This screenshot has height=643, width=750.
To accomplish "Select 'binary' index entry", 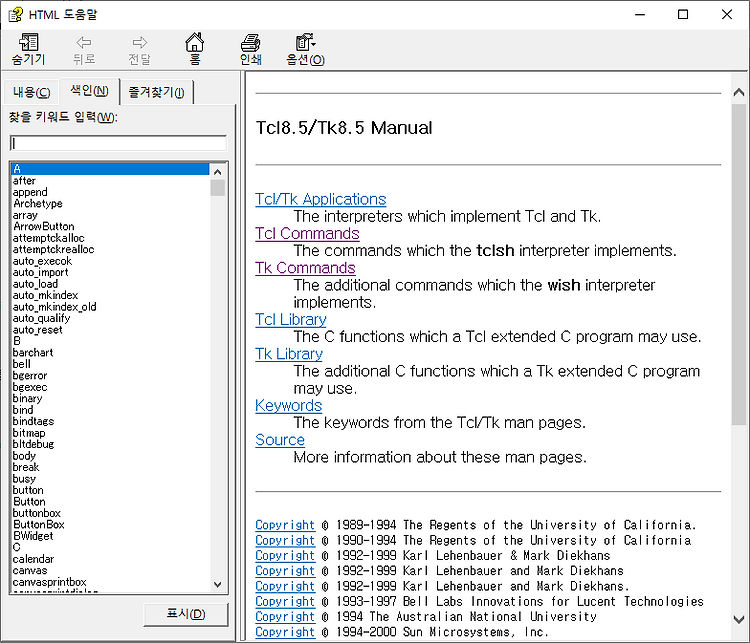I will point(27,399).
